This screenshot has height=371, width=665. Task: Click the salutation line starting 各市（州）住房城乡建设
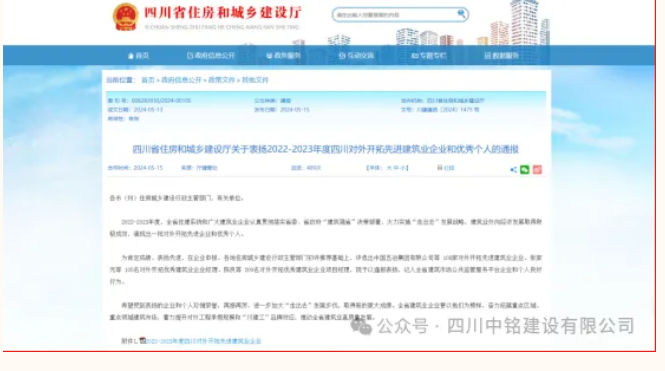tap(176, 198)
